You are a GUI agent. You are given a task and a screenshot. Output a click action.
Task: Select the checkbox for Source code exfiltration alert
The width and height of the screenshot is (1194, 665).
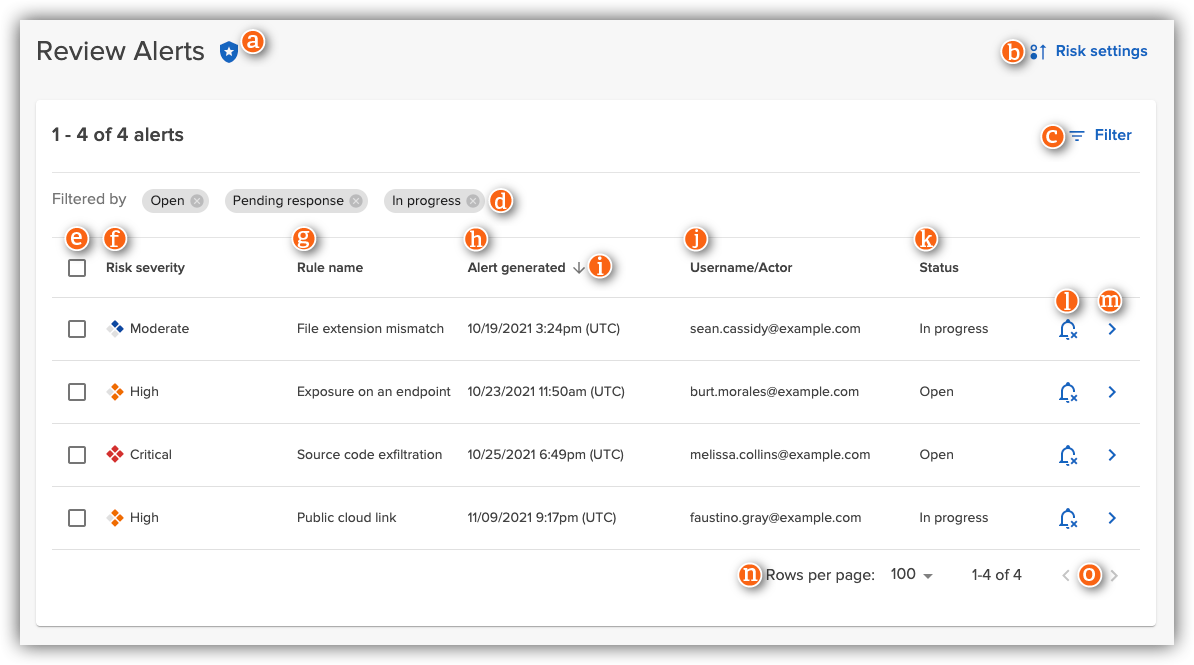[x=77, y=455]
